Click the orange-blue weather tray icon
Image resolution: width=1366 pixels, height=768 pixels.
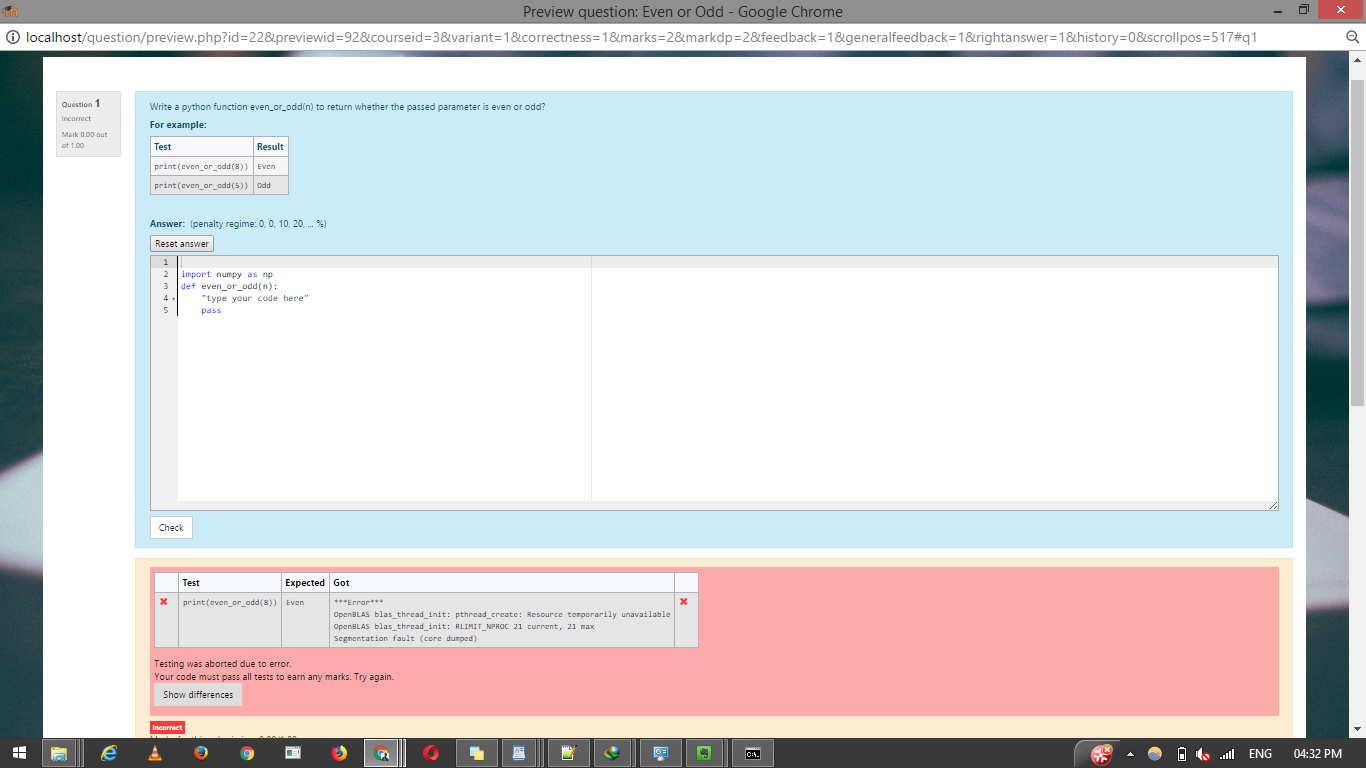(1155, 754)
